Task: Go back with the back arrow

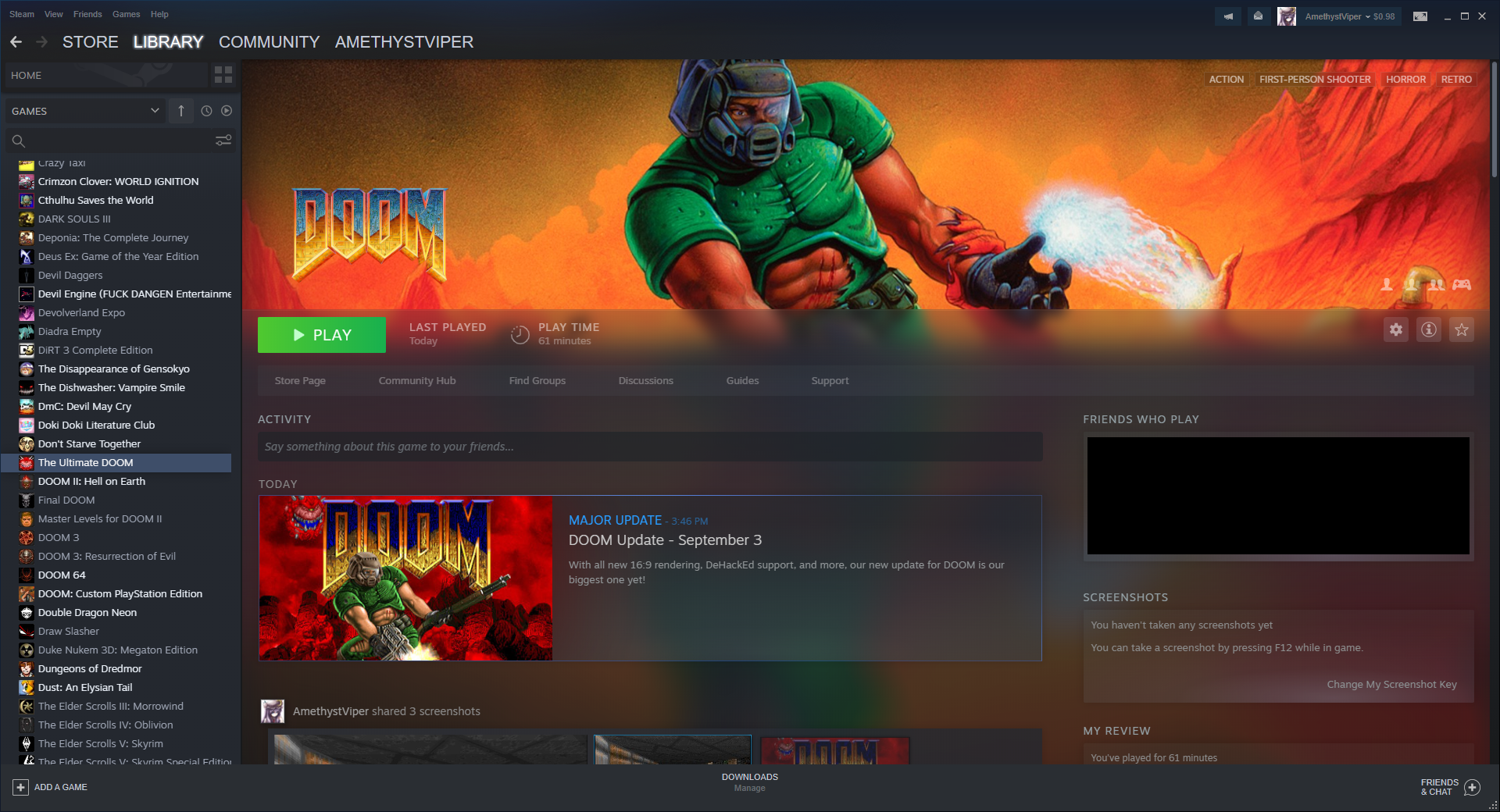Action: pos(16,42)
